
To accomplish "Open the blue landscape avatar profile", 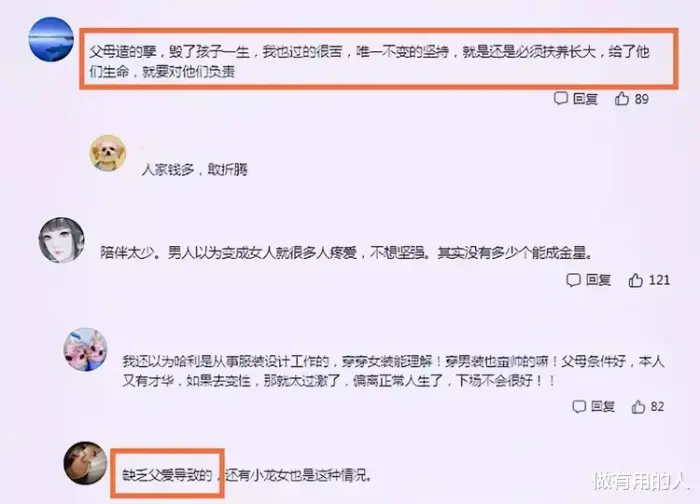I will coord(51,39).
